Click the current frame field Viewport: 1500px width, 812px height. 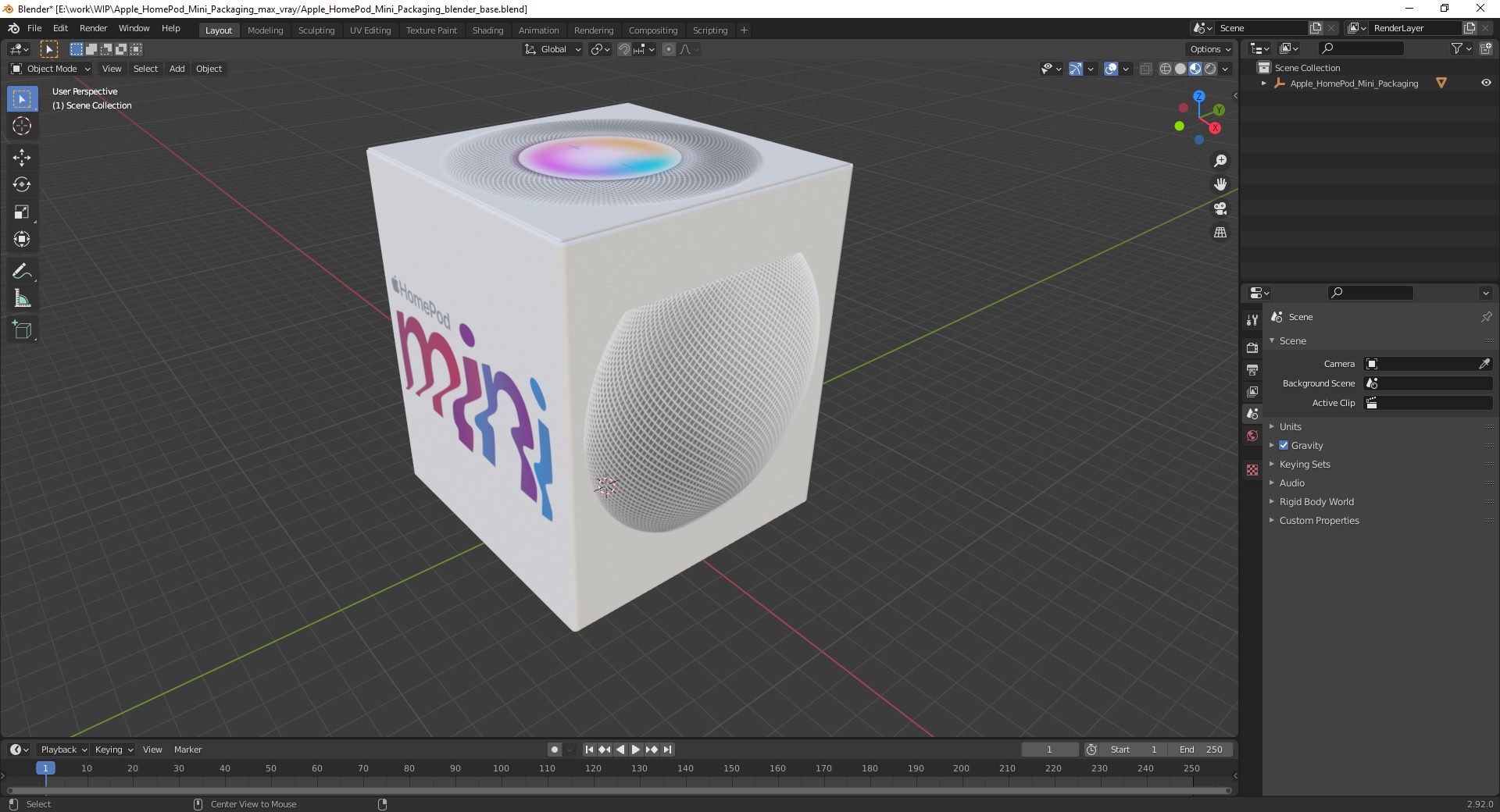[1050, 750]
